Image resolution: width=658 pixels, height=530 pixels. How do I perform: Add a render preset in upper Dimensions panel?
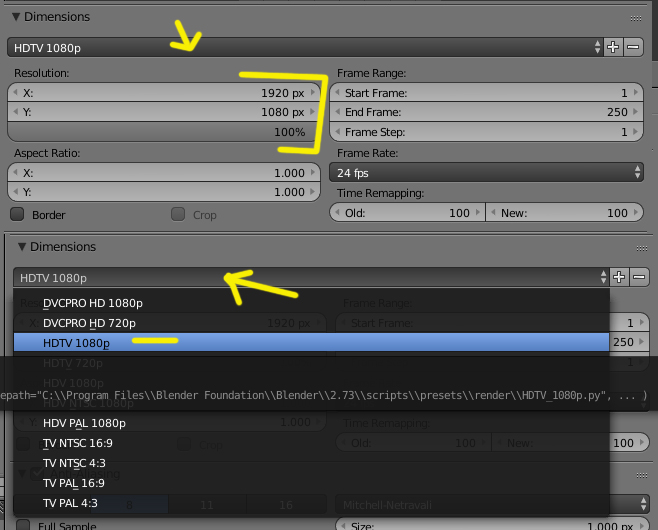coord(613,47)
